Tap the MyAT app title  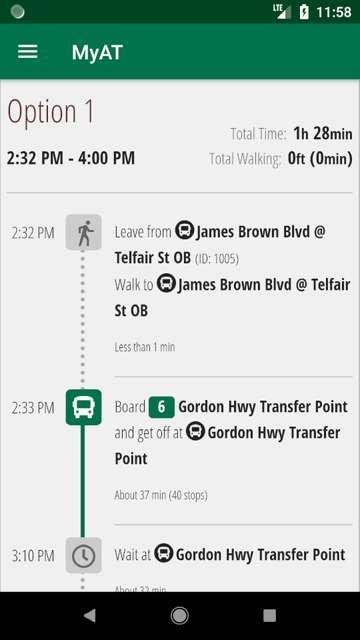97,53
